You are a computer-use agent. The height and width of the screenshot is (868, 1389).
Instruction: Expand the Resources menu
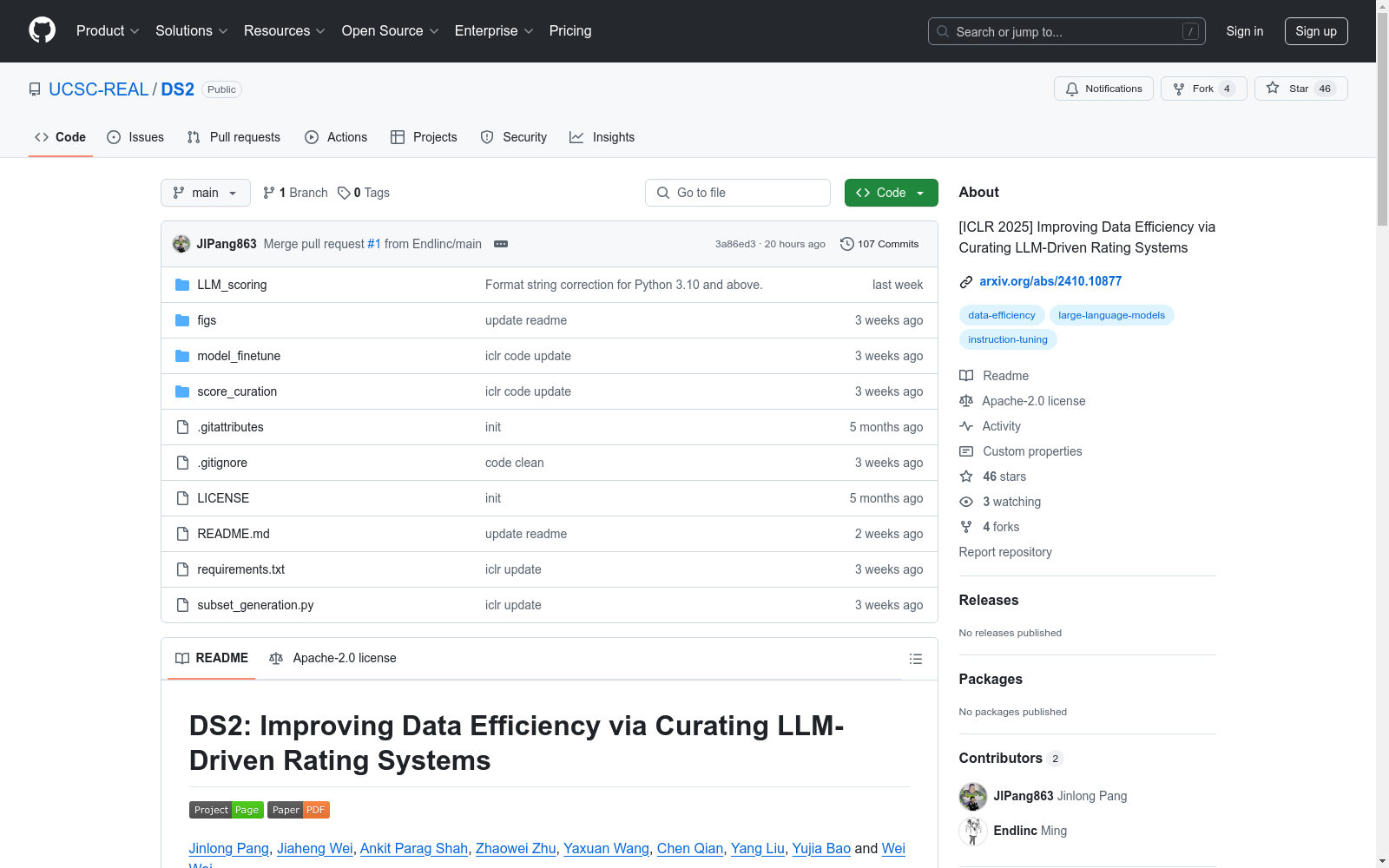coord(285,31)
